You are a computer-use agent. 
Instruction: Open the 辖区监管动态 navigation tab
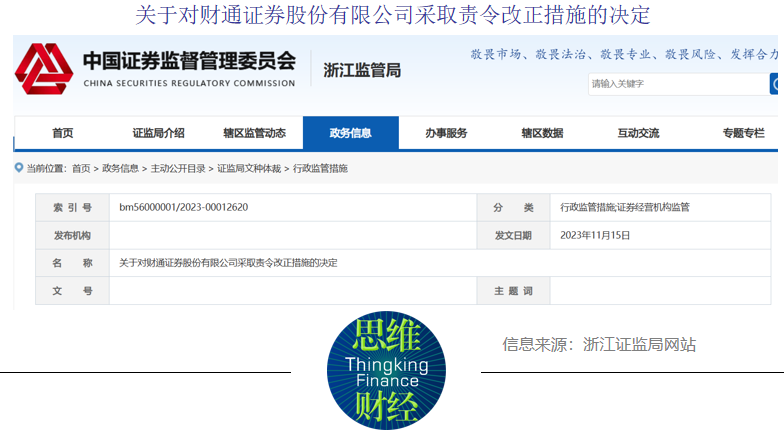(254, 133)
